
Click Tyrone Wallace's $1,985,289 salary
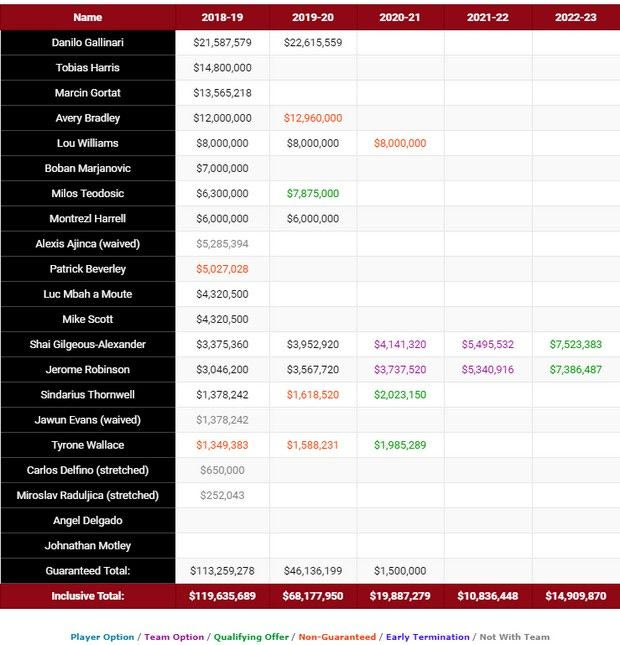point(400,445)
